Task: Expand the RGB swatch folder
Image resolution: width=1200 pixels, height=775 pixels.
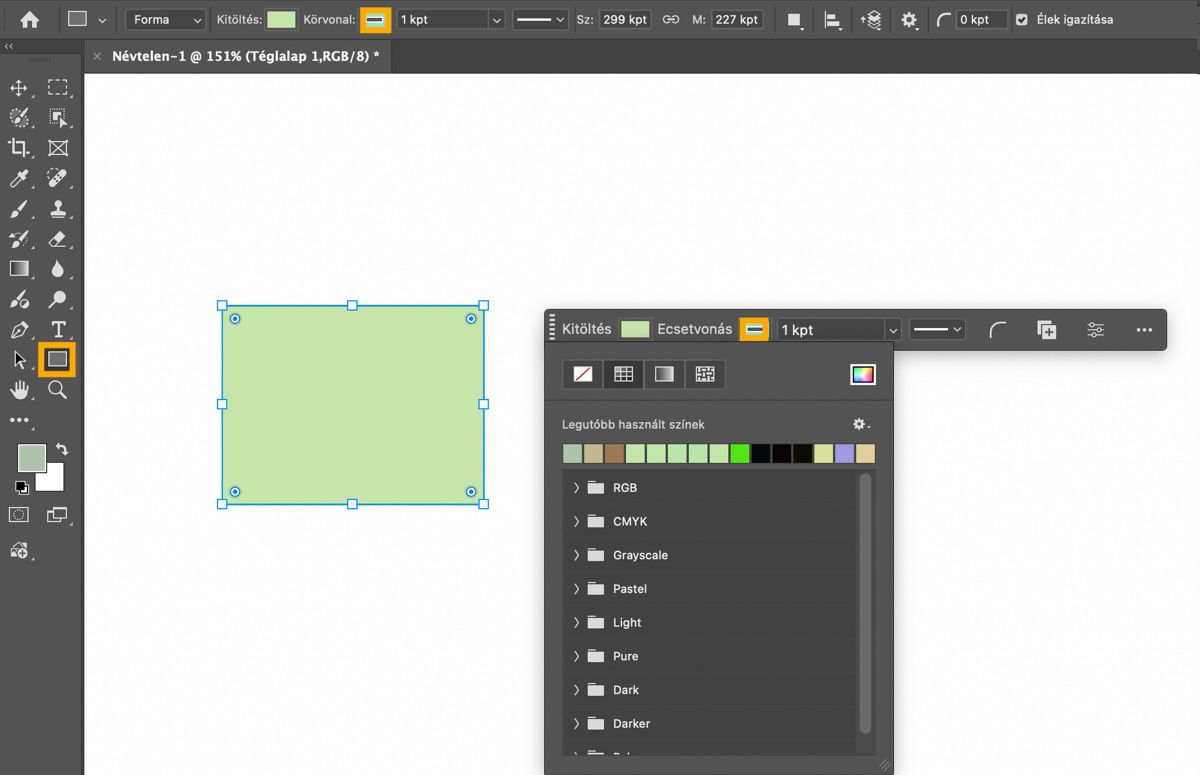Action: pos(576,488)
